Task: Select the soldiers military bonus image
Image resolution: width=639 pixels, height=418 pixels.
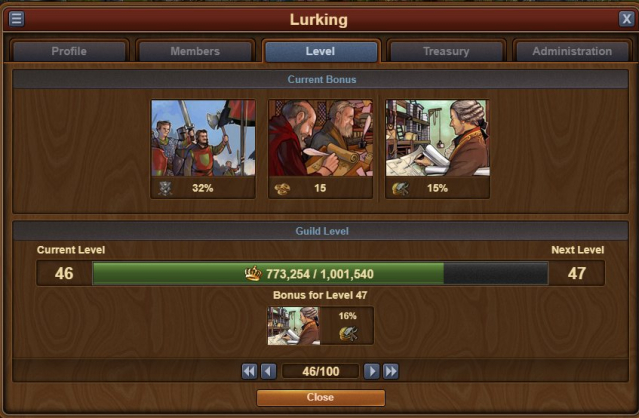Action: [x=203, y=138]
